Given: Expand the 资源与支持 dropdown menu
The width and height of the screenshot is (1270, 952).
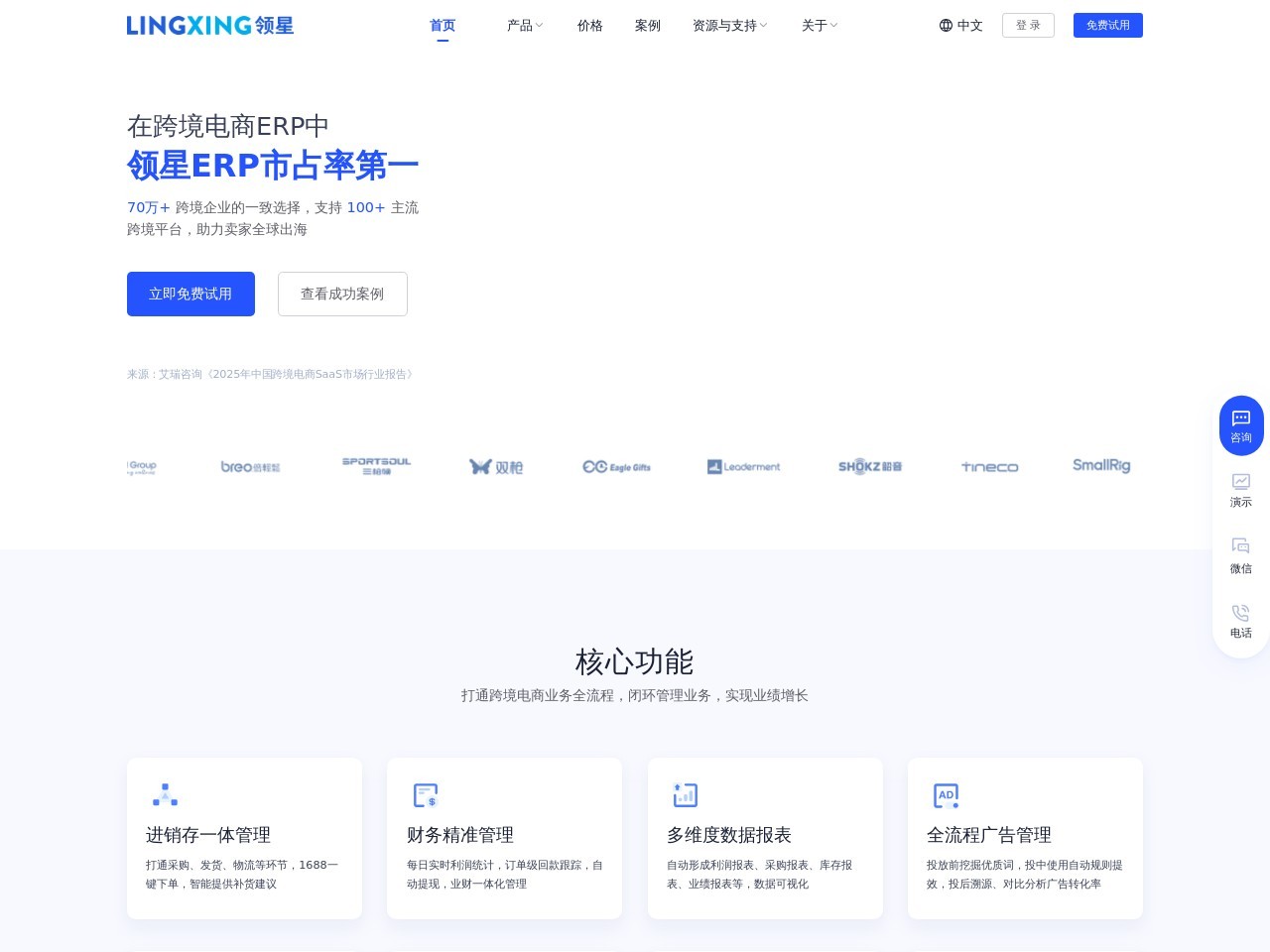Looking at the screenshot, I should pyautogui.click(x=729, y=26).
